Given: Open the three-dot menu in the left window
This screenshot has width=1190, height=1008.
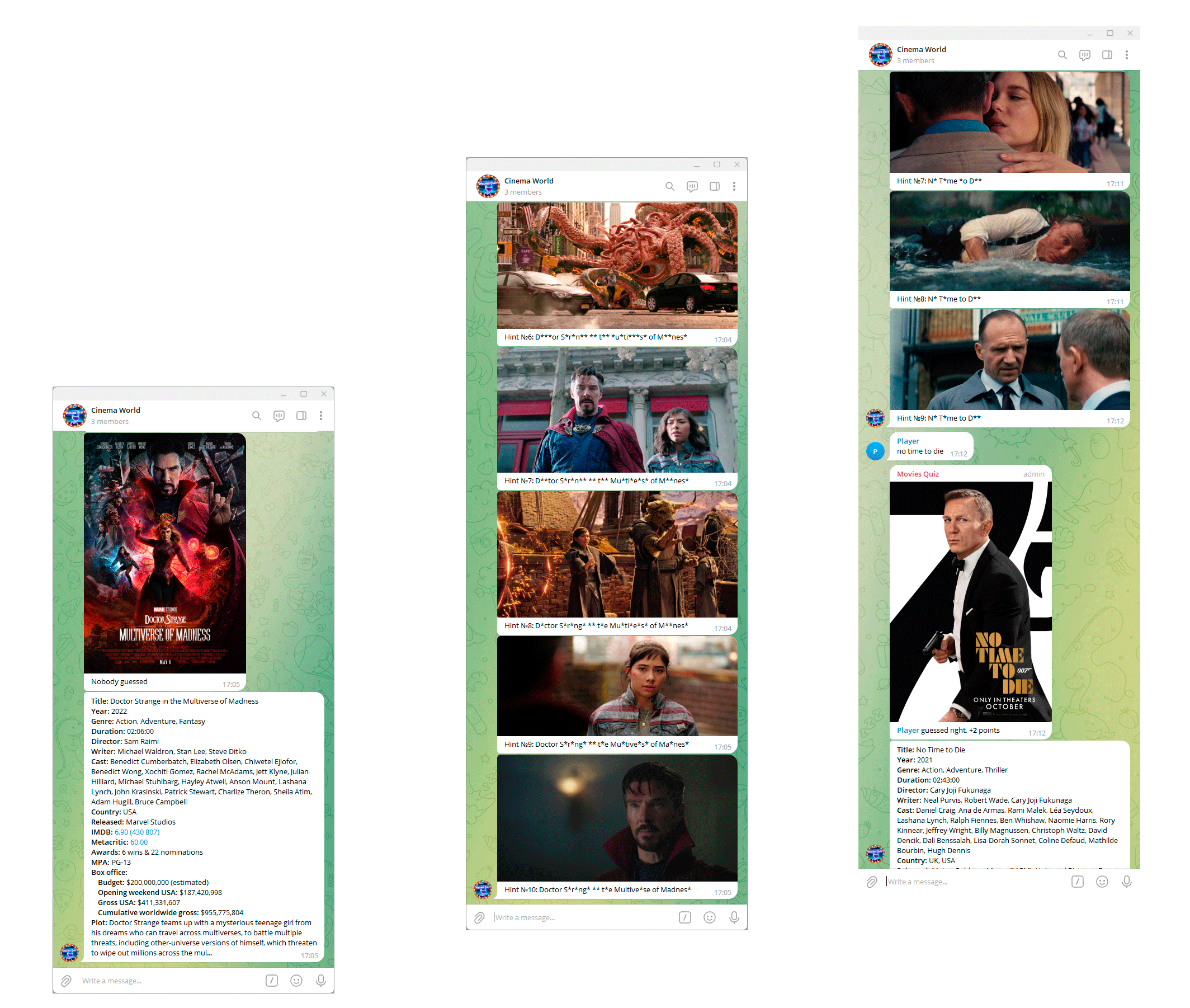Looking at the screenshot, I should click(321, 416).
